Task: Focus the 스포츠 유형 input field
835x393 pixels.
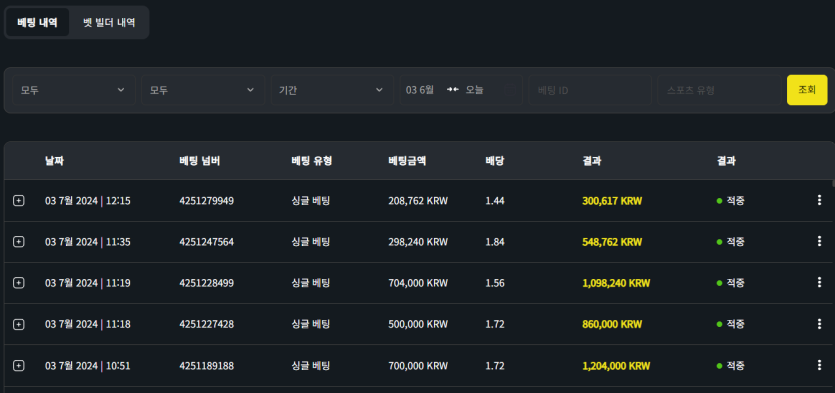Action: click(x=719, y=89)
